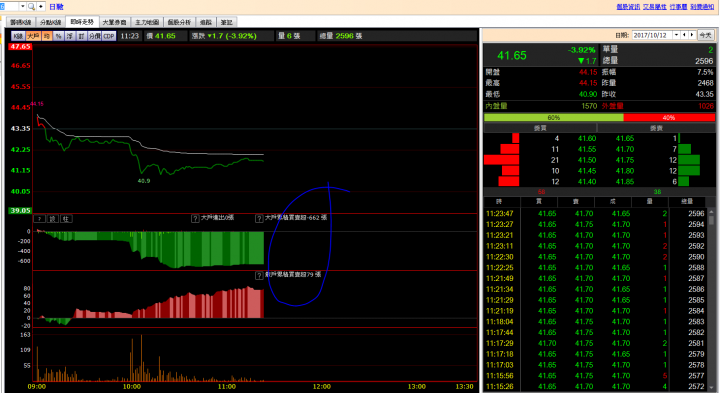This screenshot has height=393, width=720.
Task: Toggle the 分價 price distribution button
Action: 95,36
